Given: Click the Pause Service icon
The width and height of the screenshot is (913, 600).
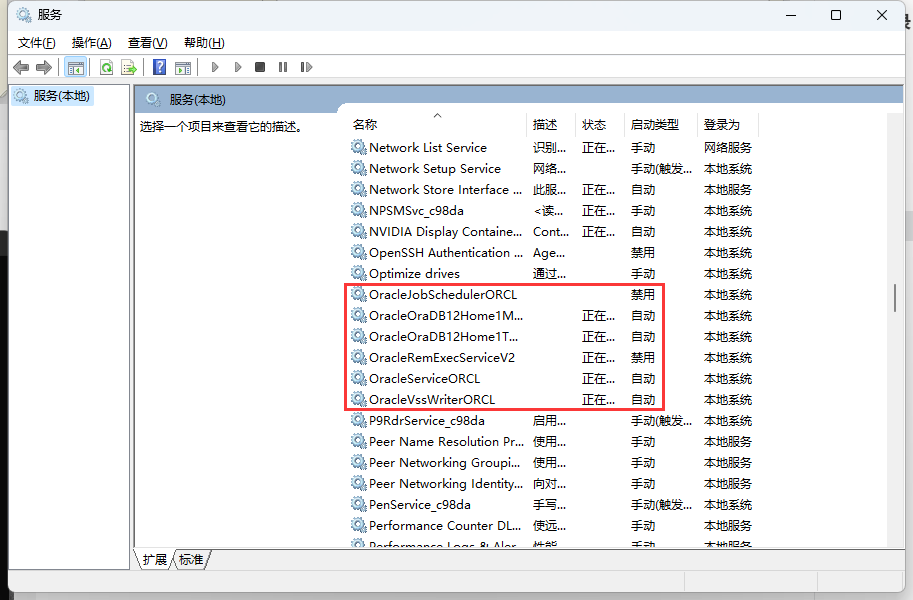Looking at the screenshot, I should 283,67.
